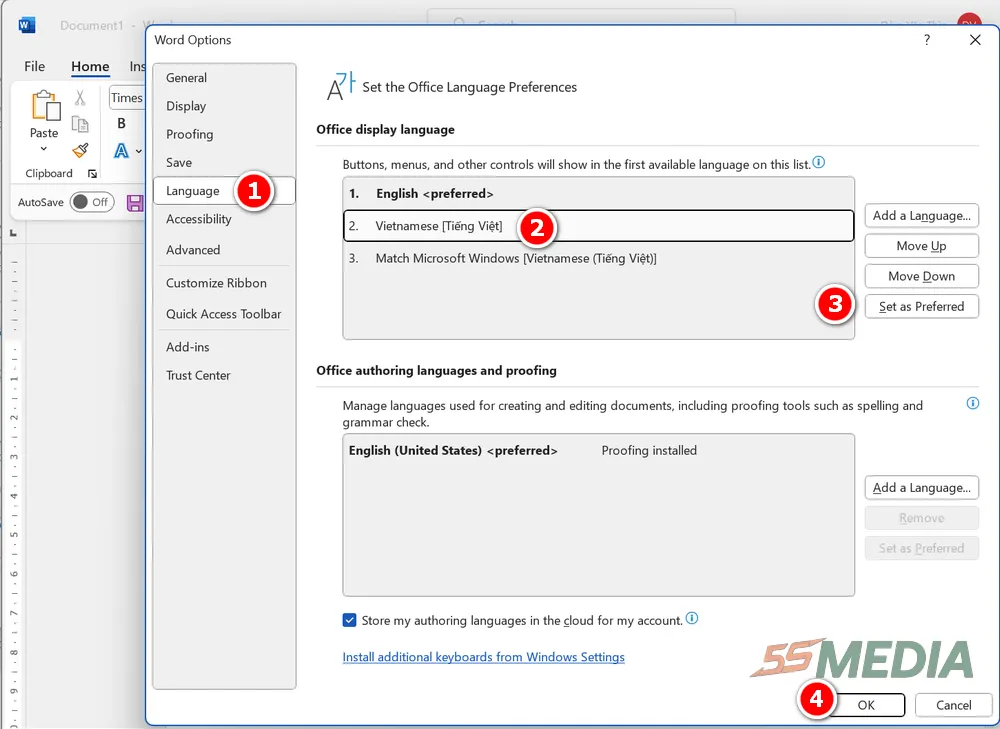Image resolution: width=1000 pixels, height=729 pixels.
Task: Switch to the Home ribbon tab
Action: click(90, 66)
